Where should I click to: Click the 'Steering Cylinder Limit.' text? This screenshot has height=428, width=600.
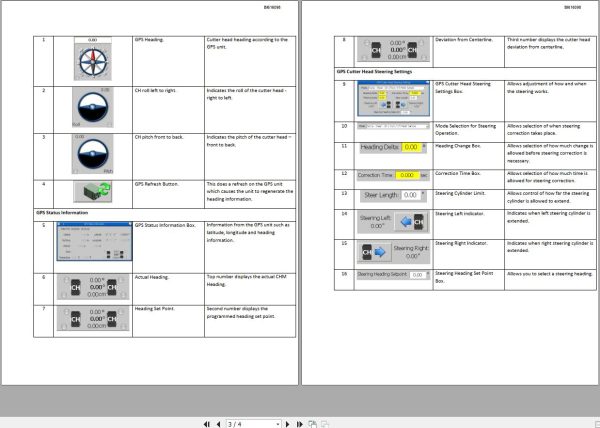pyautogui.click(x=461, y=194)
